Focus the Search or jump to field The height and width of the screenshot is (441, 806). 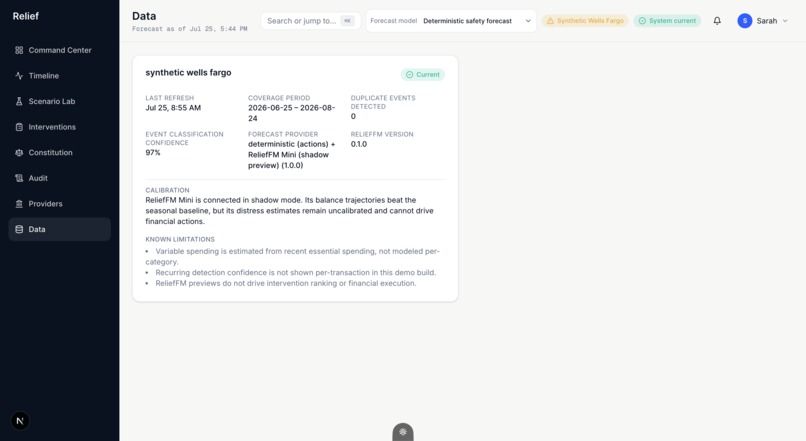[x=310, y=21]
